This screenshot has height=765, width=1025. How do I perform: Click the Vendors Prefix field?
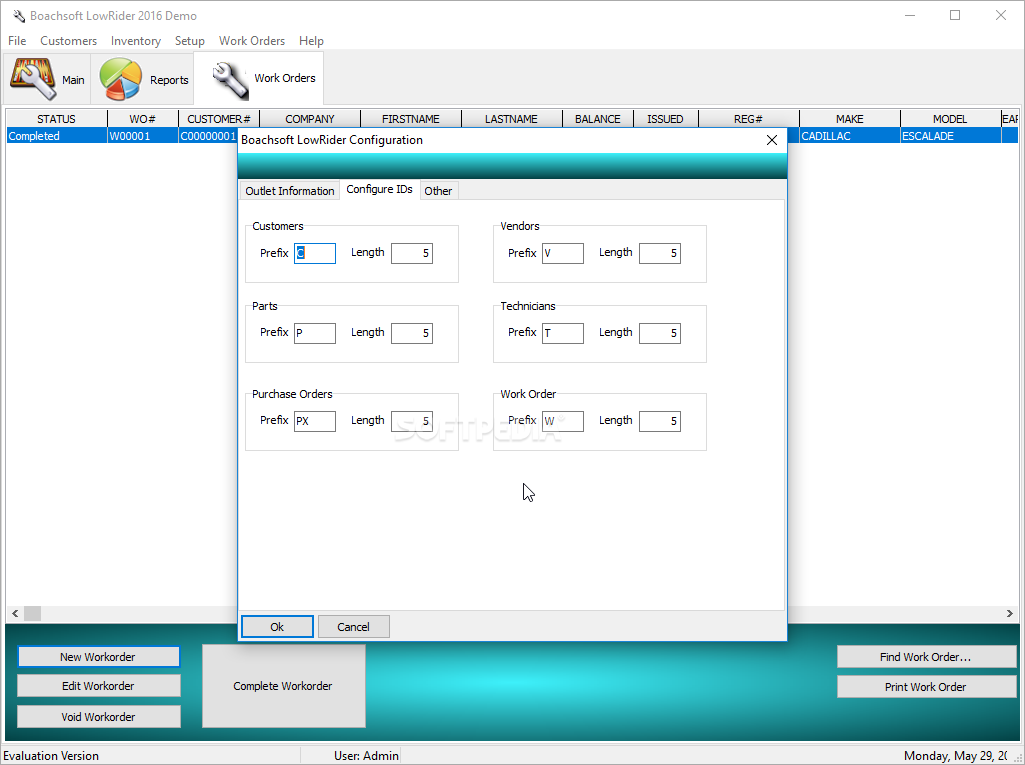click(563, 253)
